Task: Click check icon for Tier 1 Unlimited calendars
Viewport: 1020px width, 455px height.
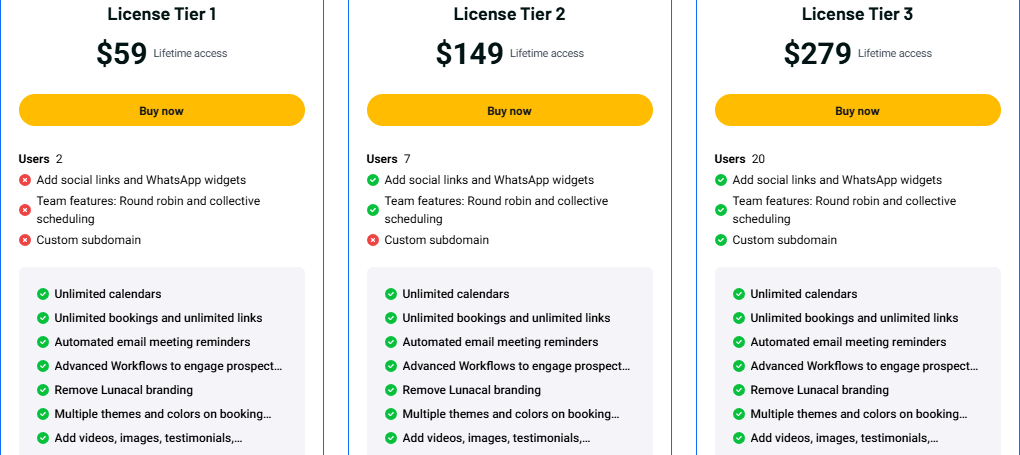Action: (43, 294)
